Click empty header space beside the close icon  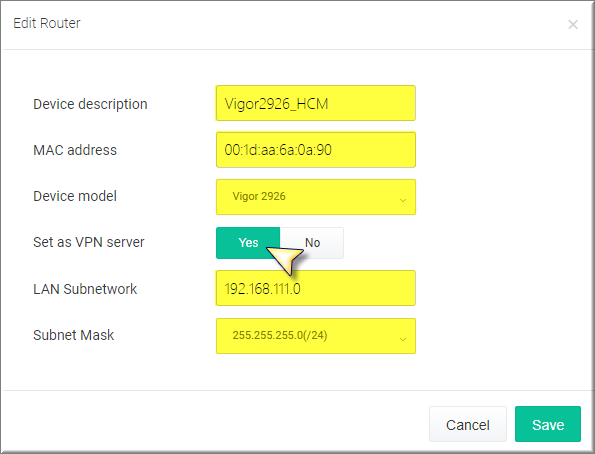323,25
